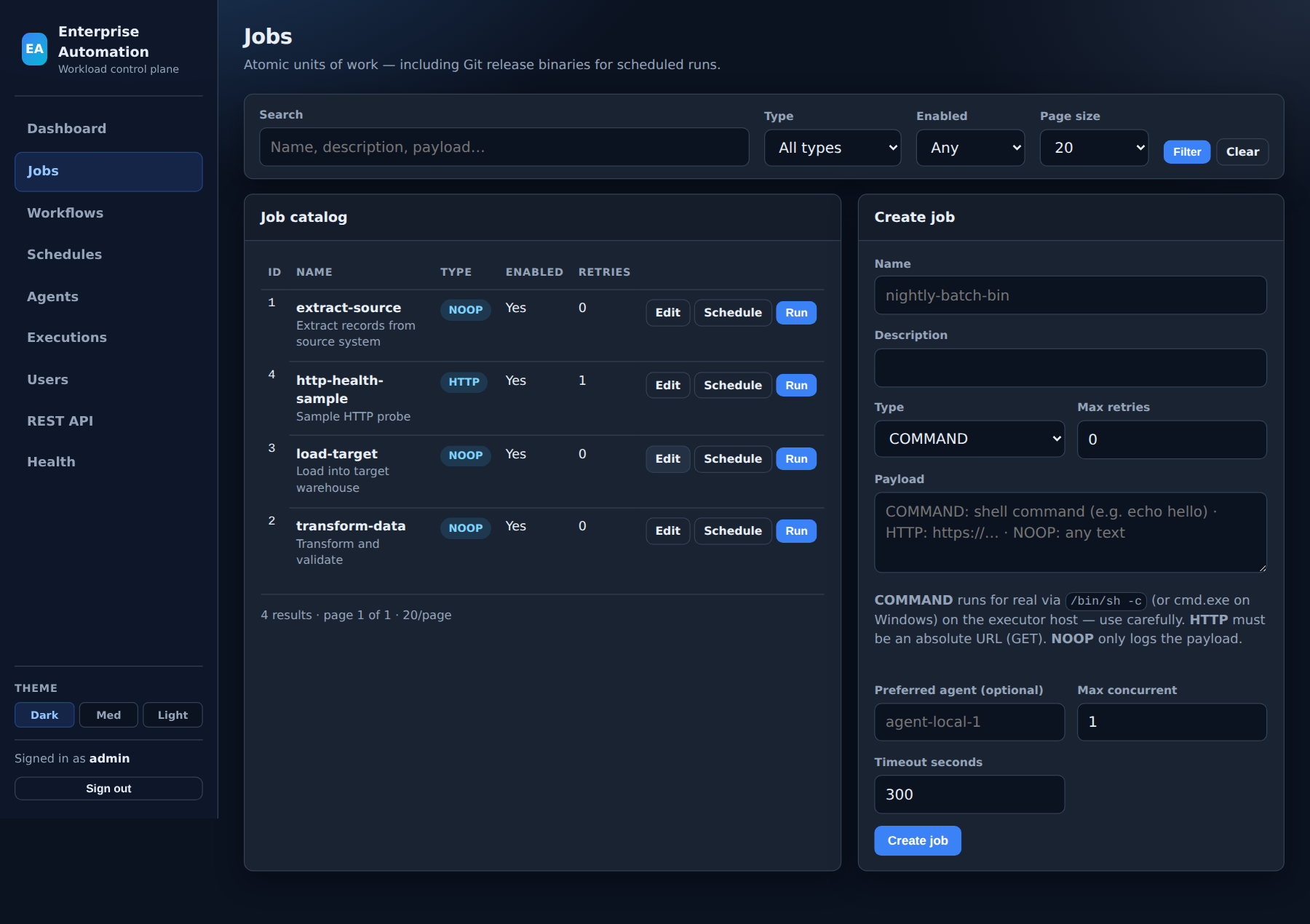Viewport: 1310px width, 924px height.
Task: Click the http-health-sample job name
Action: pyautogui.click(x=340, y=389)
